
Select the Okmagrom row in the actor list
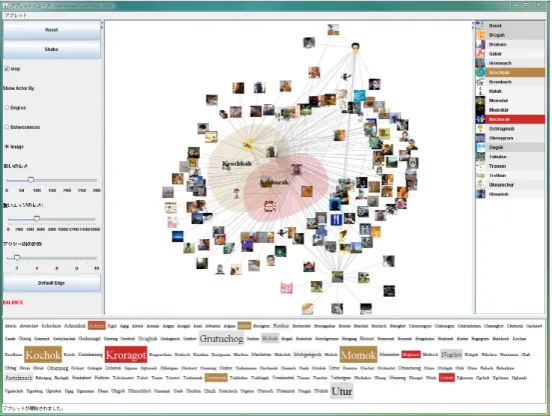pyautogui.click(x=510, y=138)
